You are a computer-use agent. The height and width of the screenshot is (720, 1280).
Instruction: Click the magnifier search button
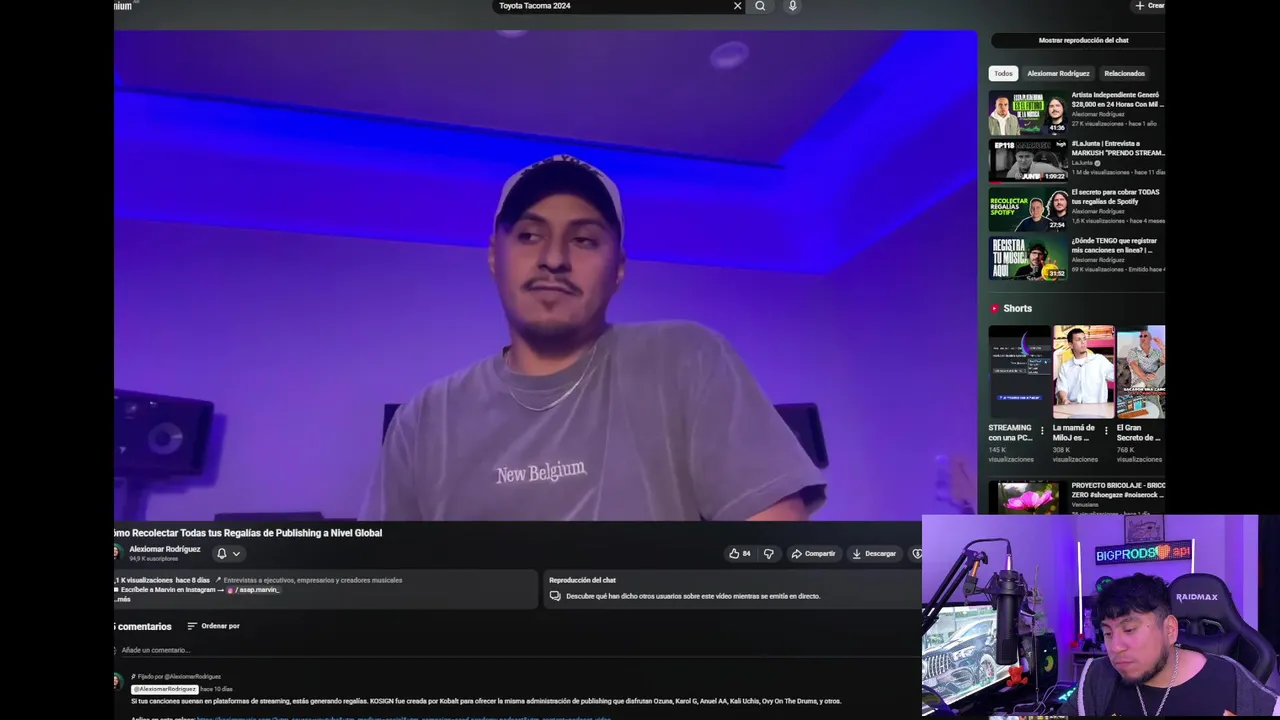pos(760,6)
